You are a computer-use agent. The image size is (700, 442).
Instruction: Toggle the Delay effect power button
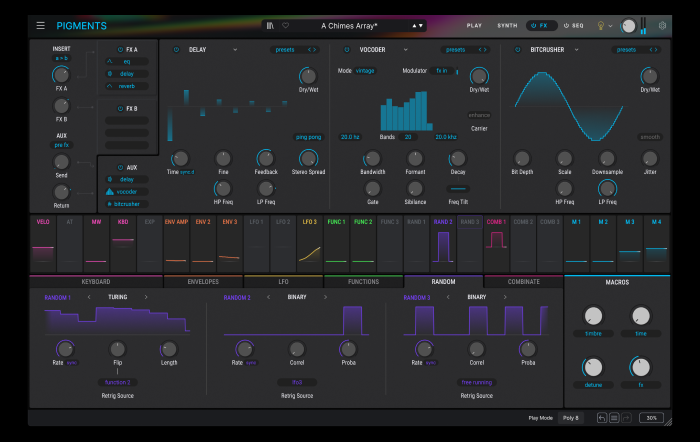(176, 50)
